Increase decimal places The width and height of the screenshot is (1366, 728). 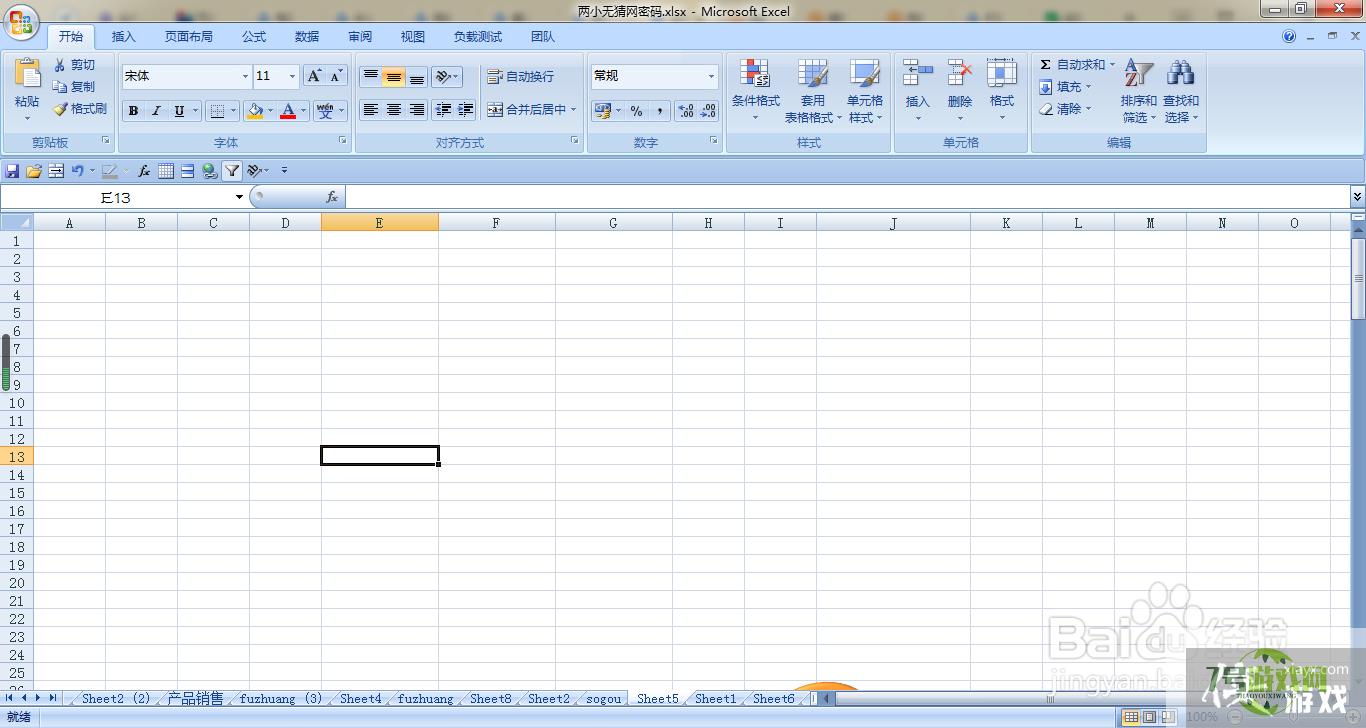(686, 111)
